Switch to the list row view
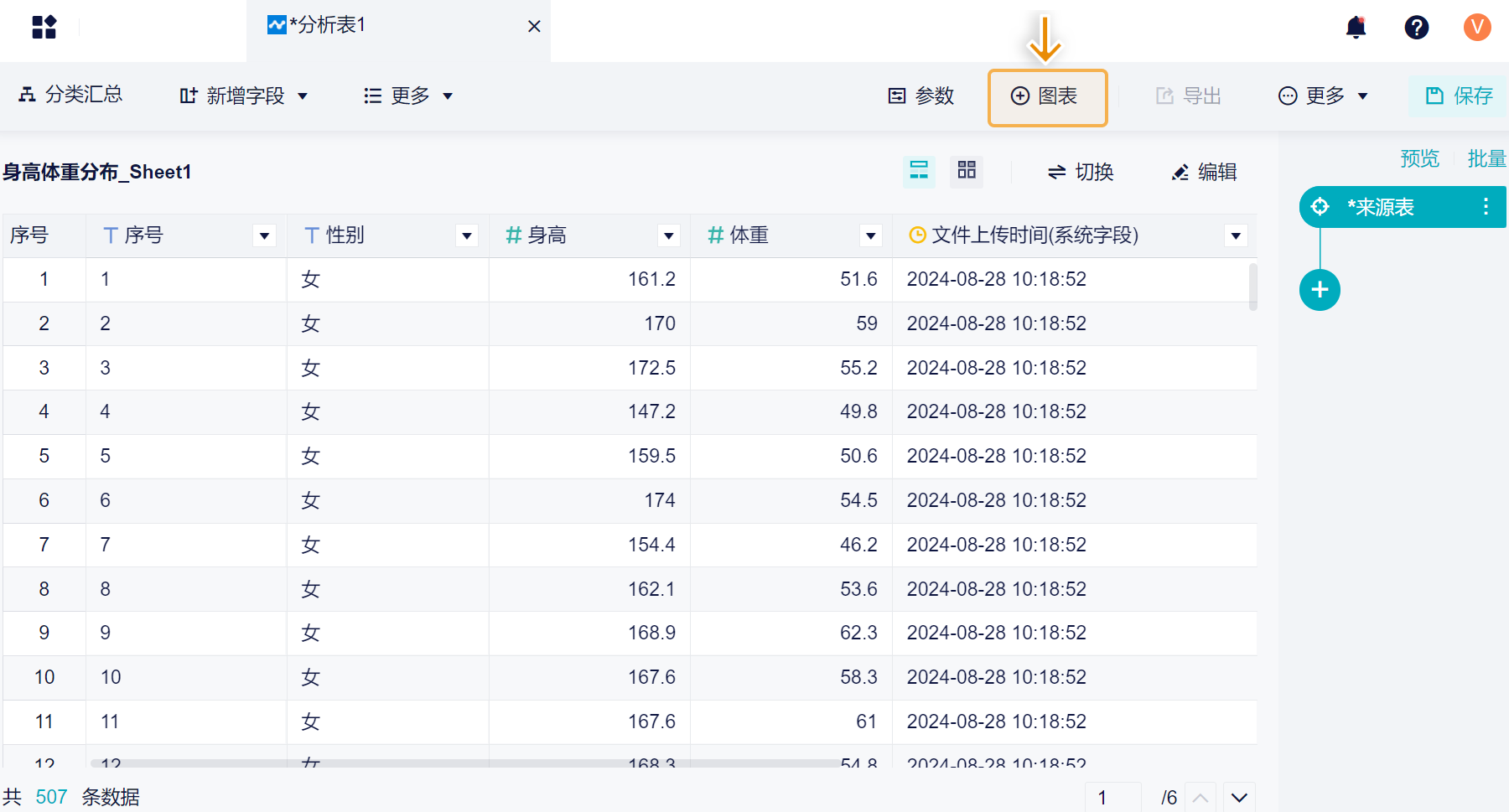 click(x=919, y=171)
